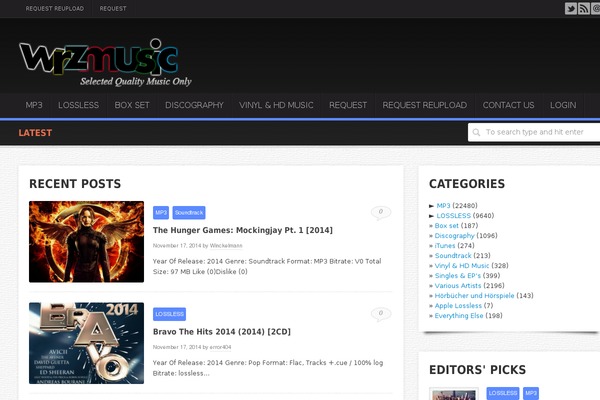This screenshot has width=600, height=400.
Task: Open the iTunes category link
Action: [x=444, y=245]
